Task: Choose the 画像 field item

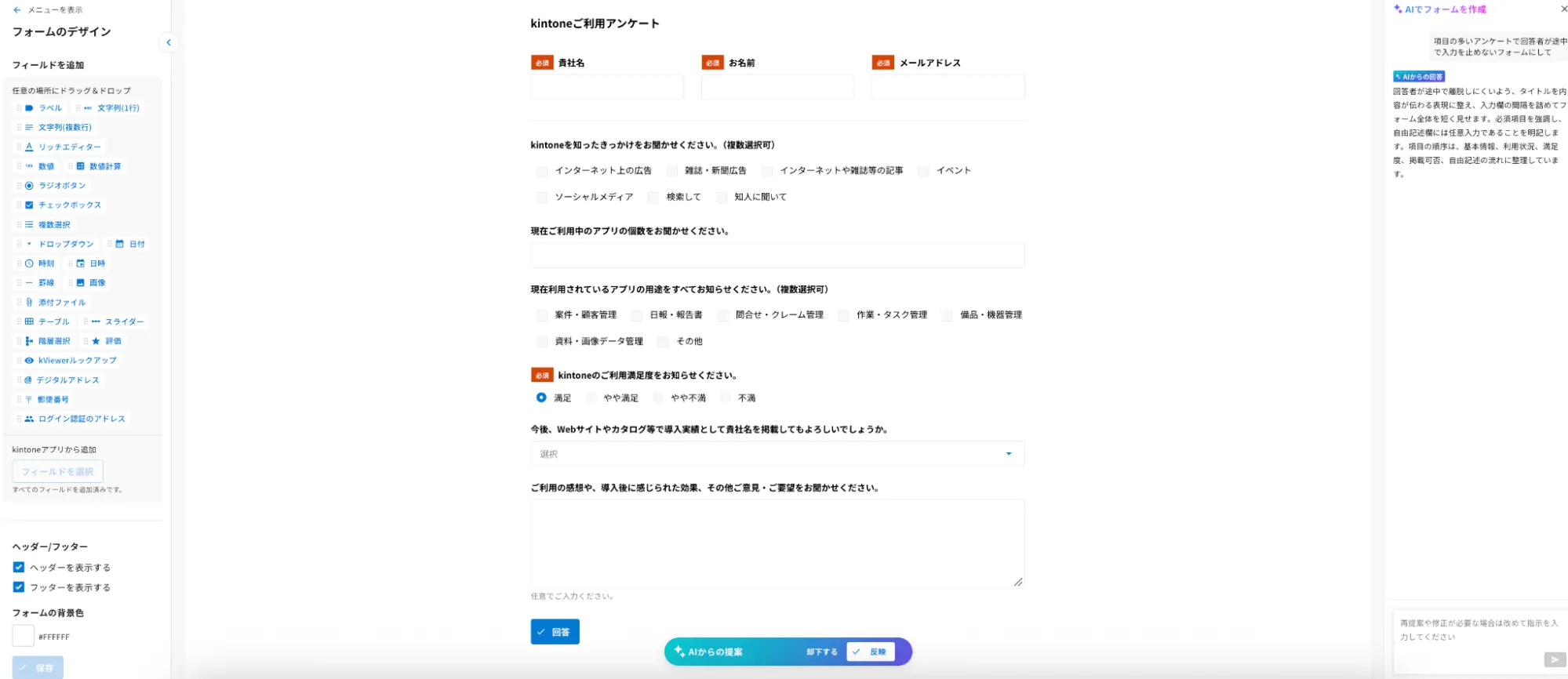Action: point(88,282)
